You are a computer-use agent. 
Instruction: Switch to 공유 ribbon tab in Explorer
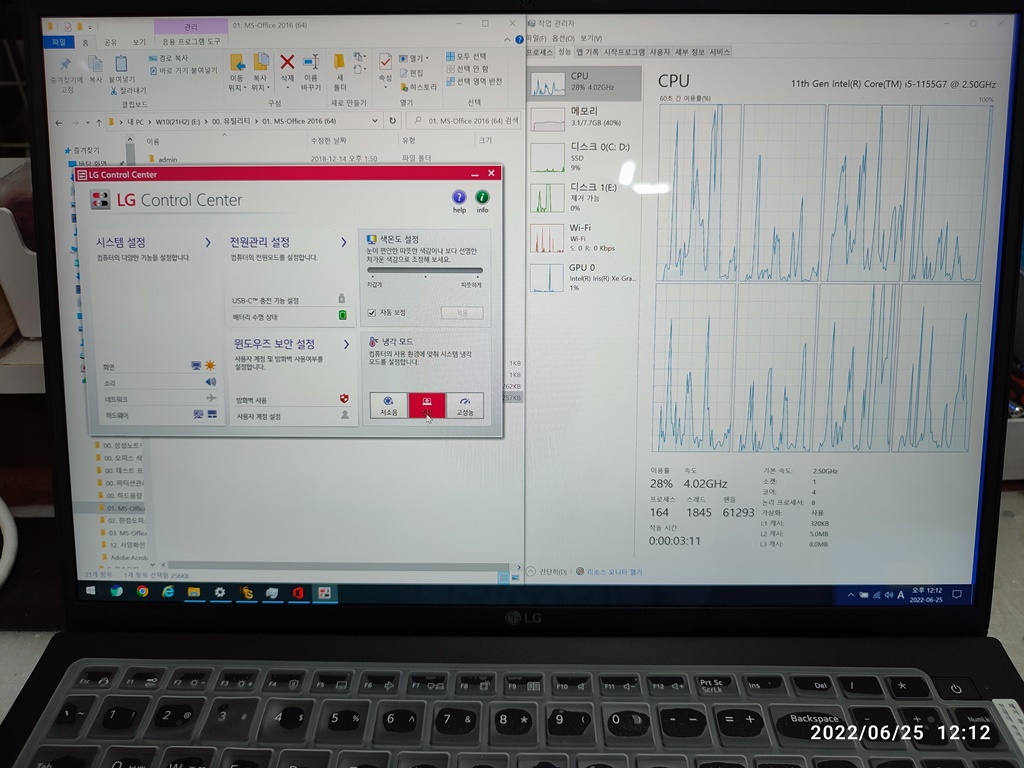point(110,42)
